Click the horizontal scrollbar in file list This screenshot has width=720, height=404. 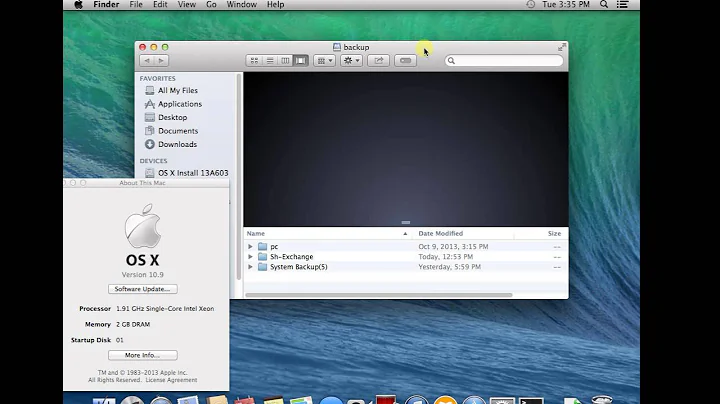[379, 295]
